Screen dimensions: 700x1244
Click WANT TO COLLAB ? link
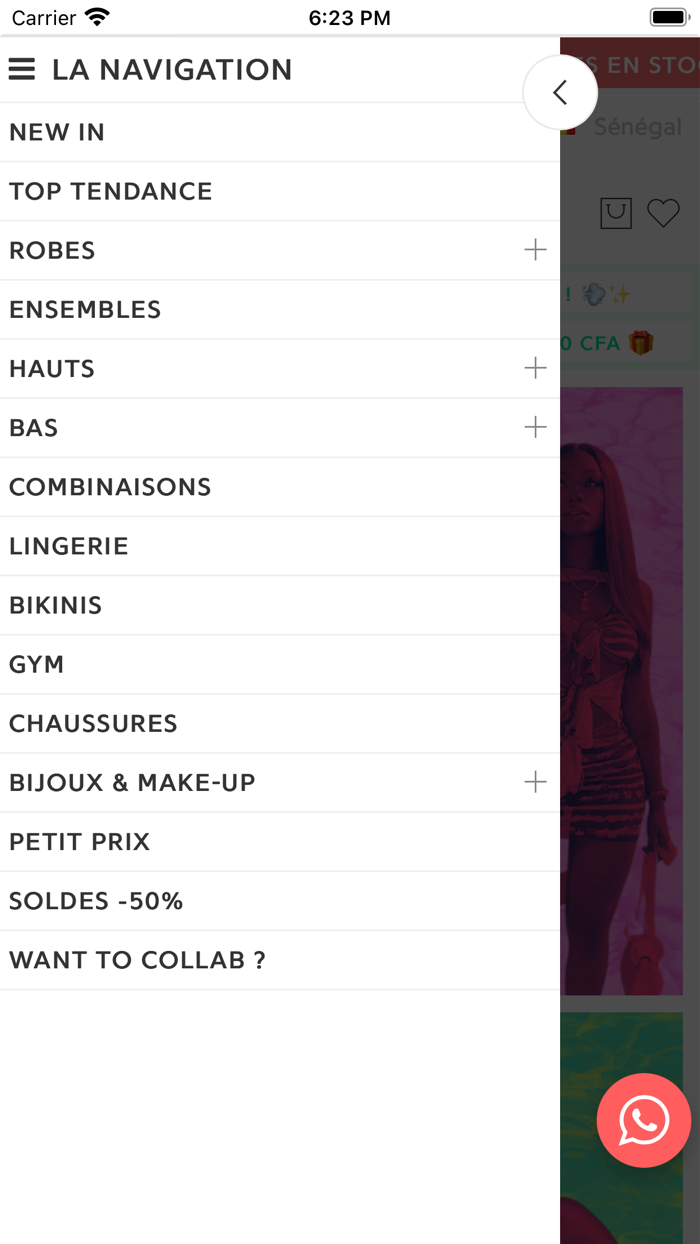click(137, 960)
